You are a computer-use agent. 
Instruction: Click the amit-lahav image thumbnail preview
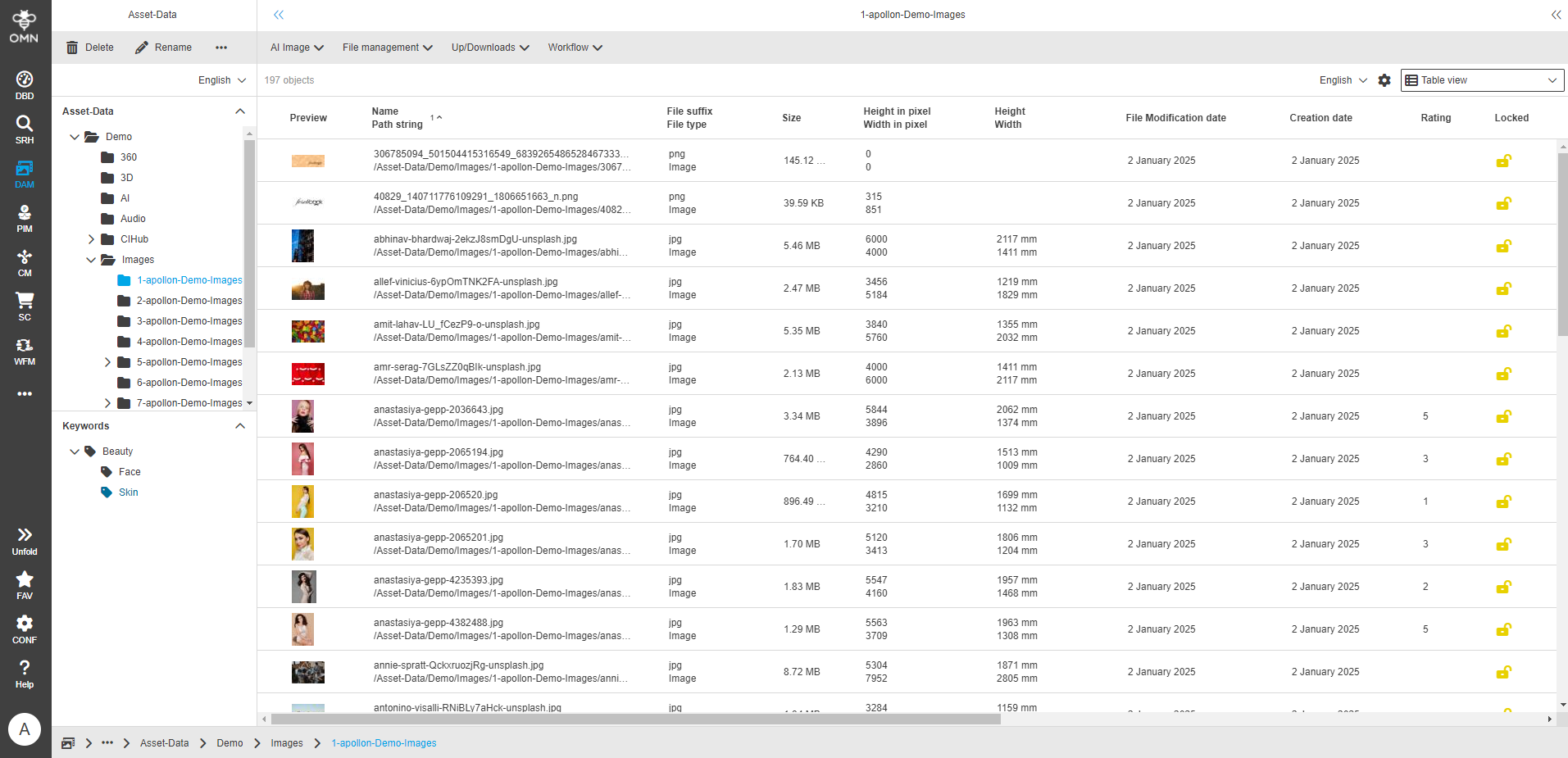[x=307, y=331]
